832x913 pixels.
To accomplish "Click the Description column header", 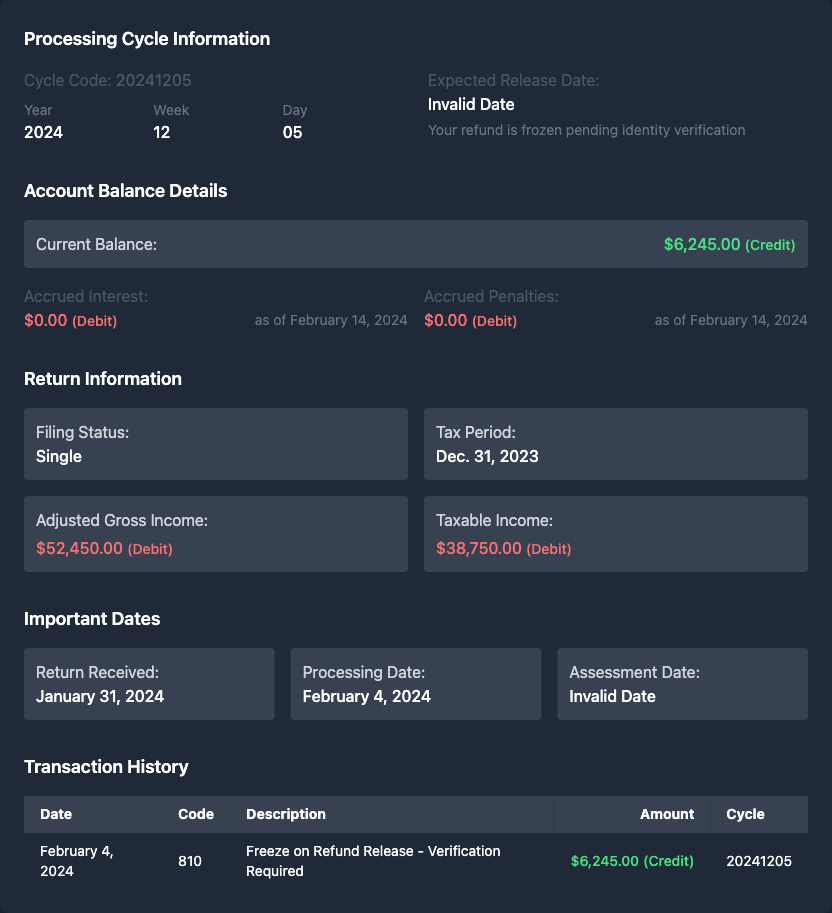I will pos(286,814).
